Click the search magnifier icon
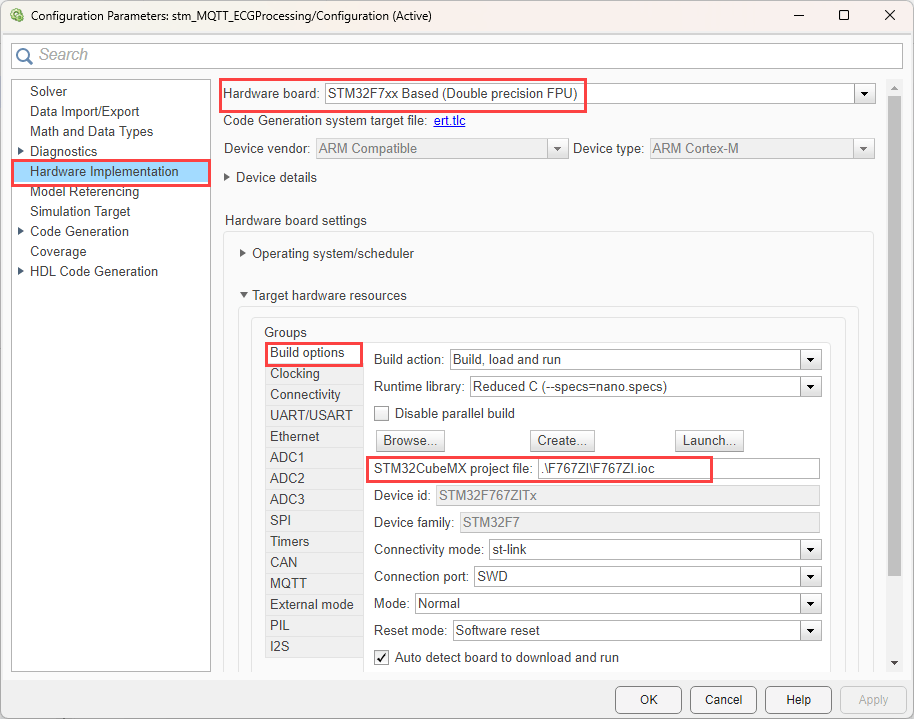 (x=25, y=56)
